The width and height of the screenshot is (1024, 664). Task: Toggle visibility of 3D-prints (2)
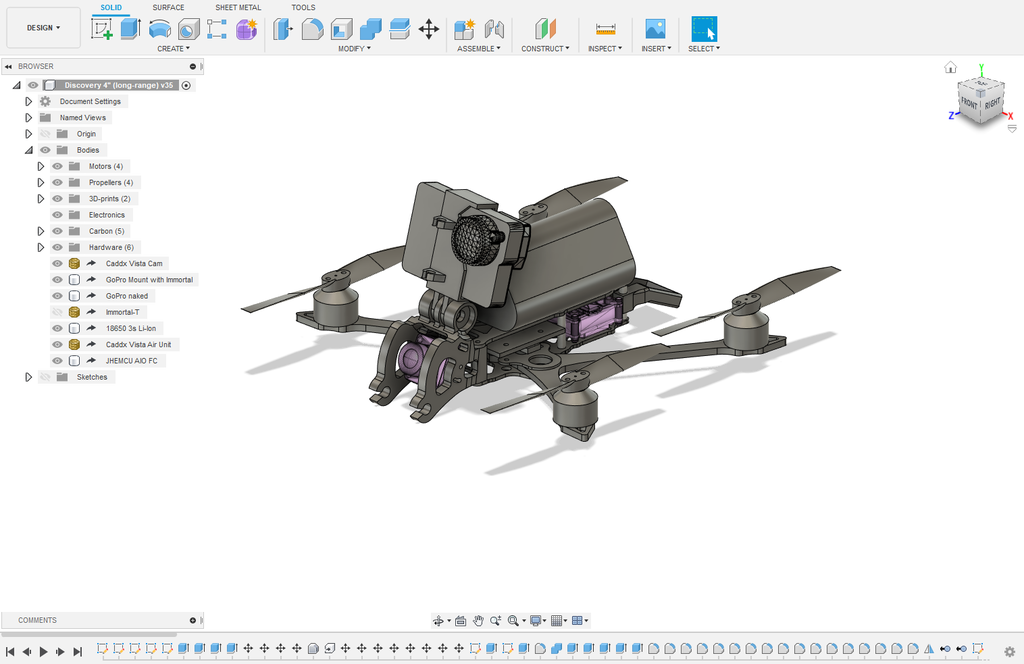[57, 199]
